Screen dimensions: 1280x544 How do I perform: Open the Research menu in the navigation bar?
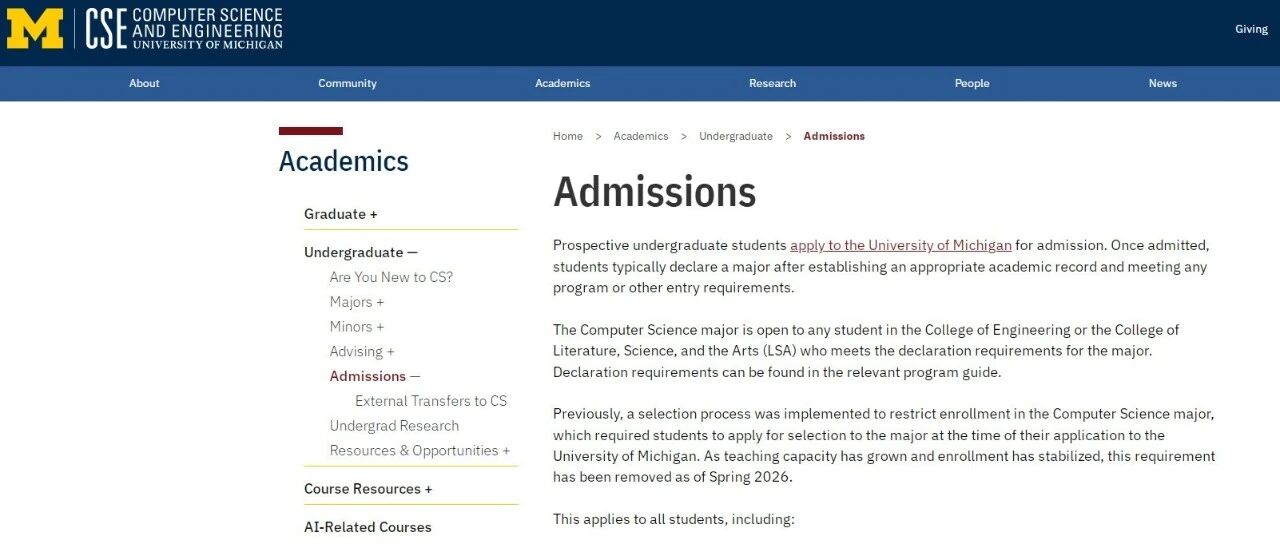pos(773,83)
